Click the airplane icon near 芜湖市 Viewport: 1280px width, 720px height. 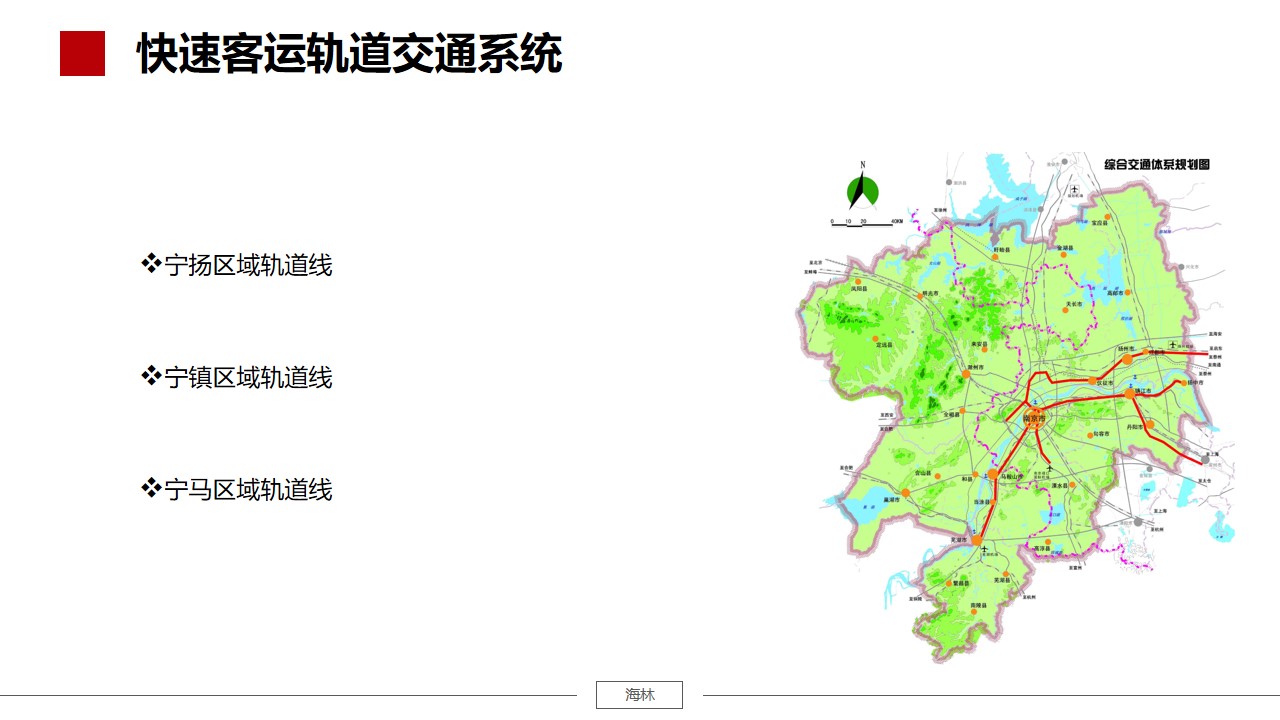click(x=985, y=549)
